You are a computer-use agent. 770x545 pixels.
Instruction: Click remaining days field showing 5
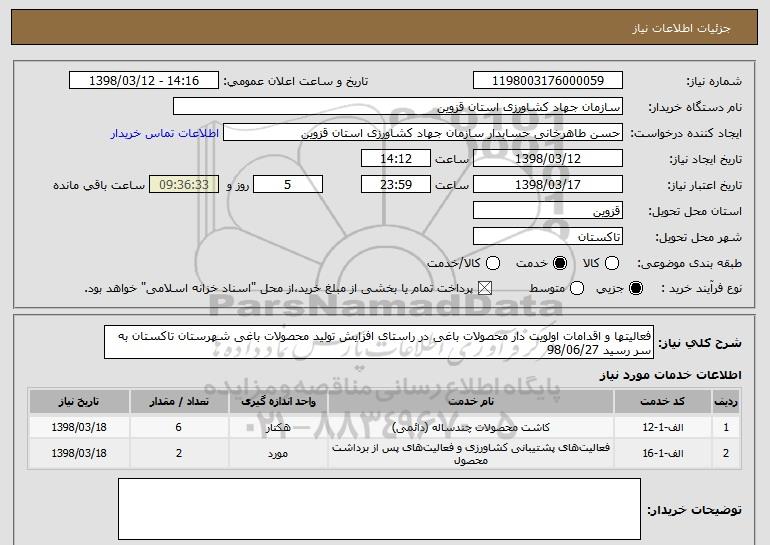[288, 185]
